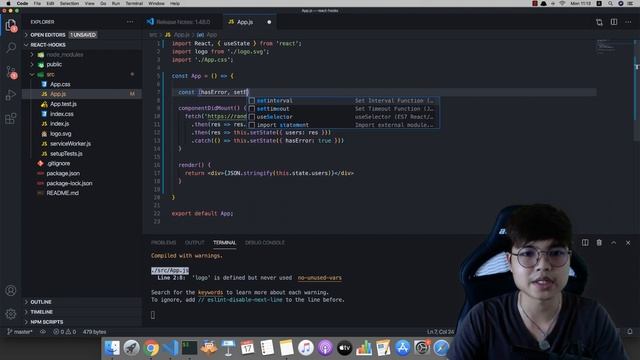Open Spotlight search in menu bar
Image resolution: width=640 pixels, height=360 pixels.
point(610,3)
